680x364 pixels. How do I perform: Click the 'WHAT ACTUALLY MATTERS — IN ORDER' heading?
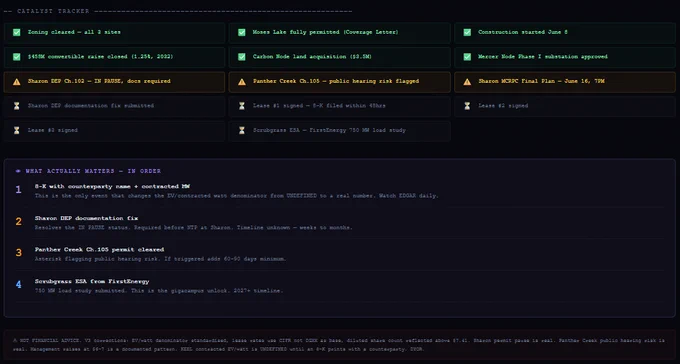point(93,171)
